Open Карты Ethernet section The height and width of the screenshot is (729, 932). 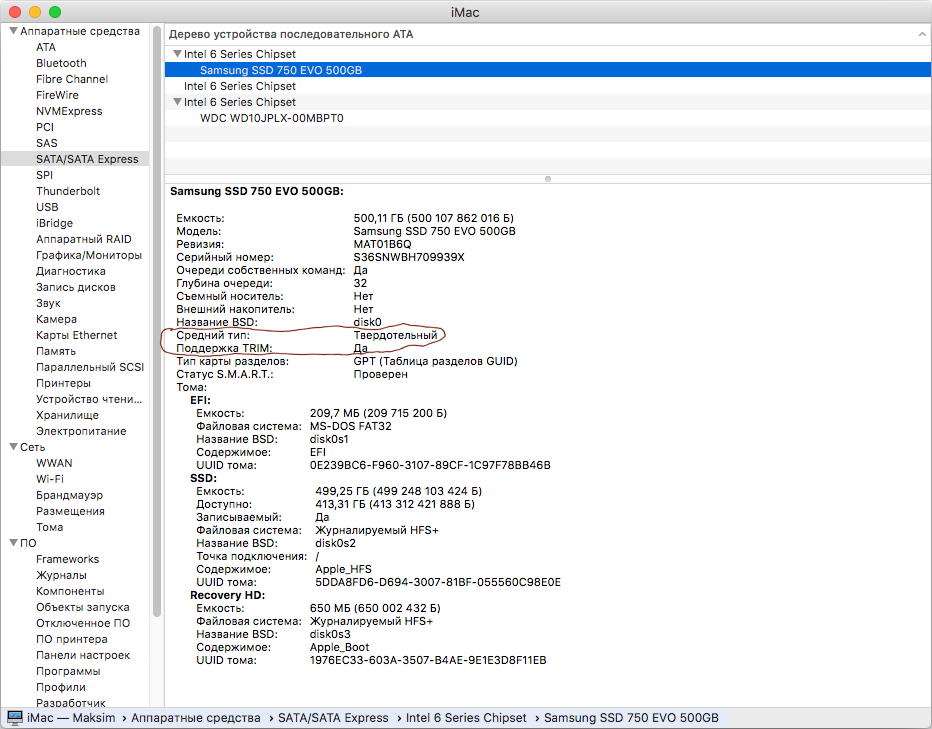pyautogui.click(x=77, y=335)
